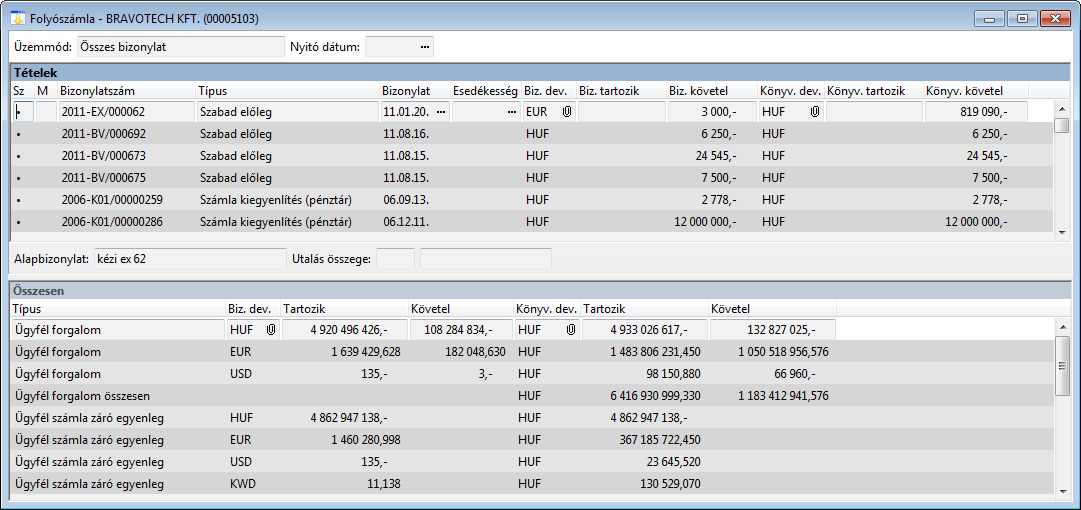Click the down arrow of the Tételek scrollbar
Screen dimensions: 1081x510
(1062, 233)
